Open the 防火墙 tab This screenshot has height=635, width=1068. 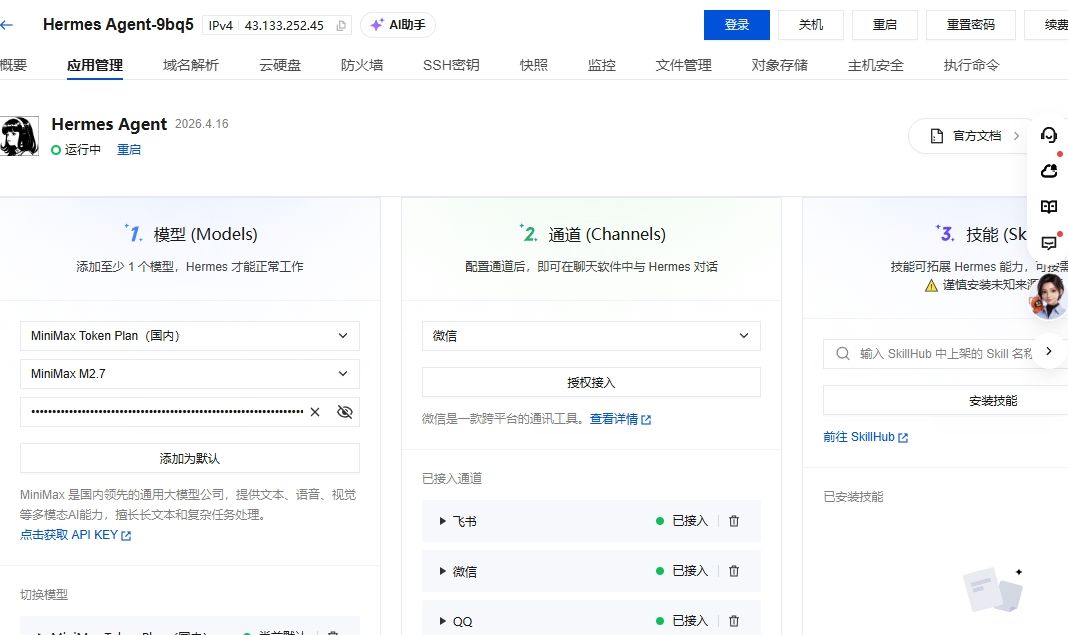(x=362, y=65)
